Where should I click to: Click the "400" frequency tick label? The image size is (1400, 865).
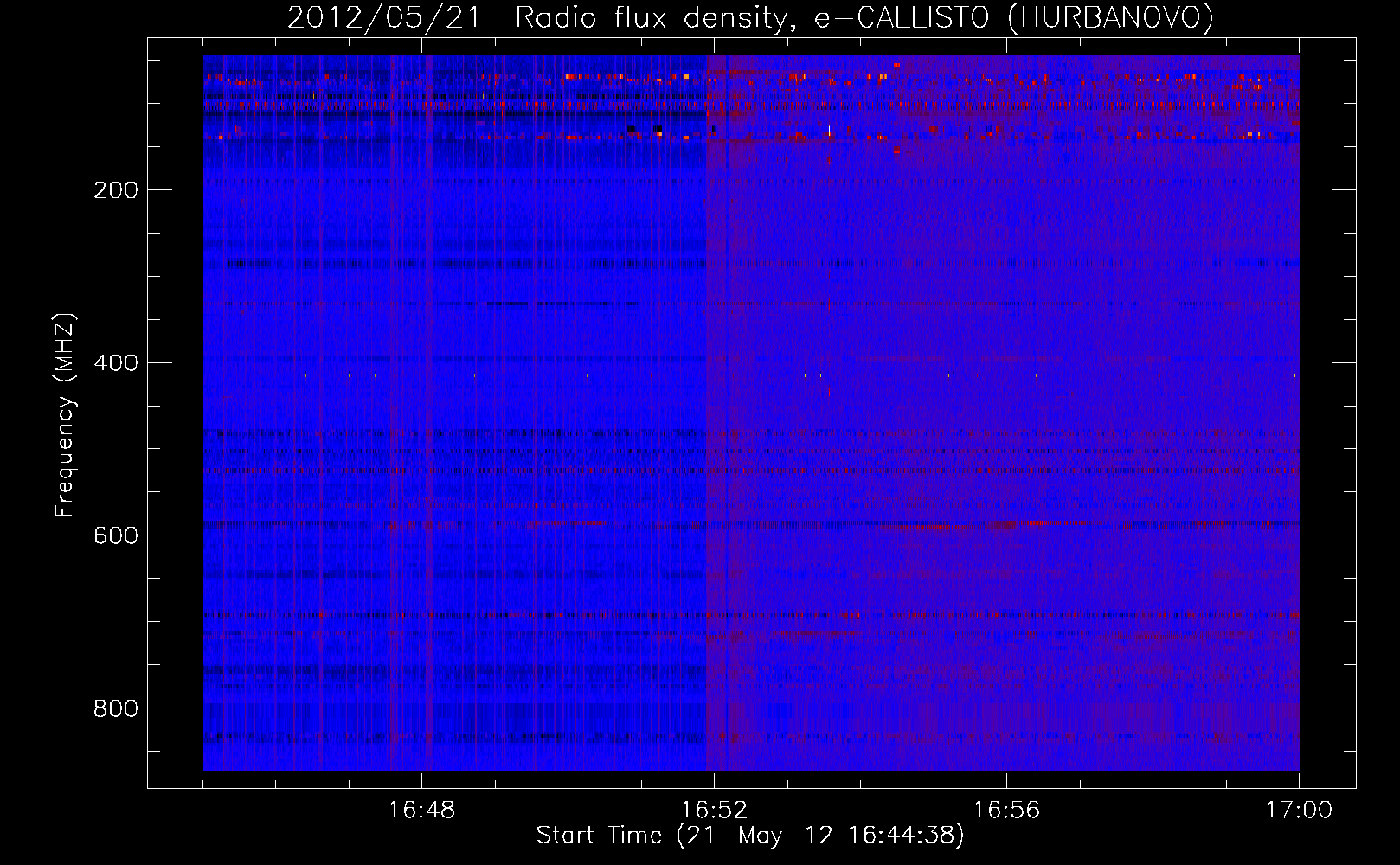point(116,363)
